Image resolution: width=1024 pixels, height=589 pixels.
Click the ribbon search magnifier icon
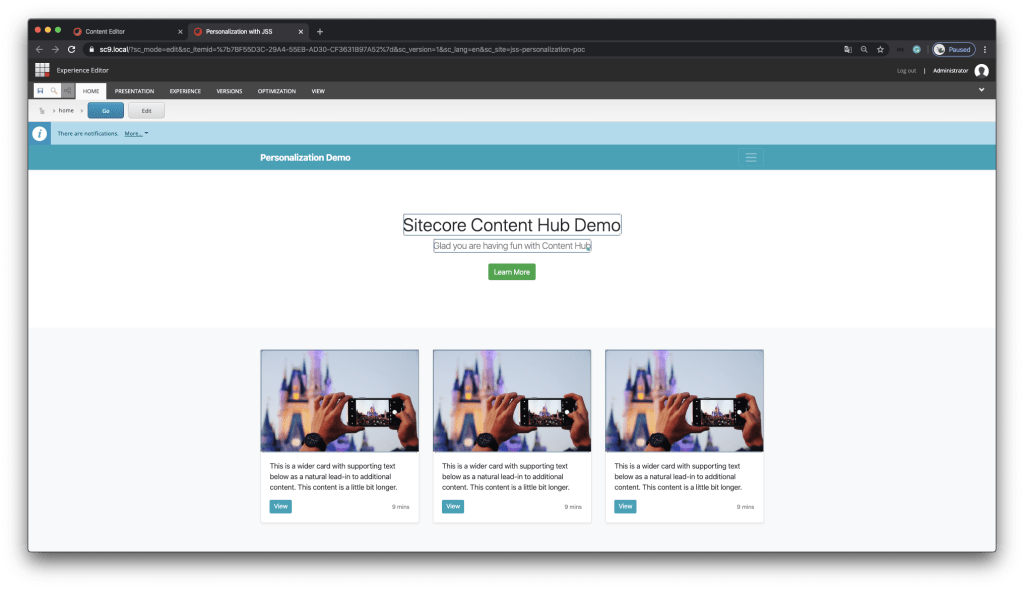(x=54, y=91)
